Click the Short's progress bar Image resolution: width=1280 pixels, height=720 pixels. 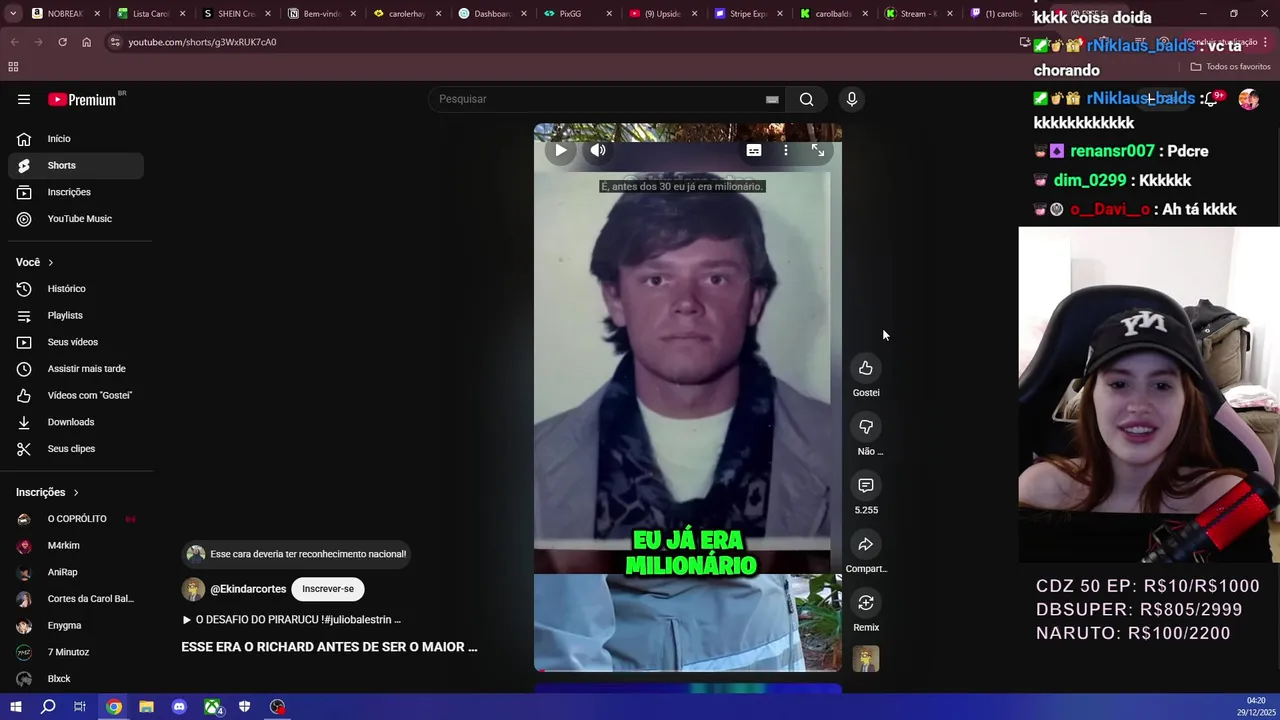(688, 670)
